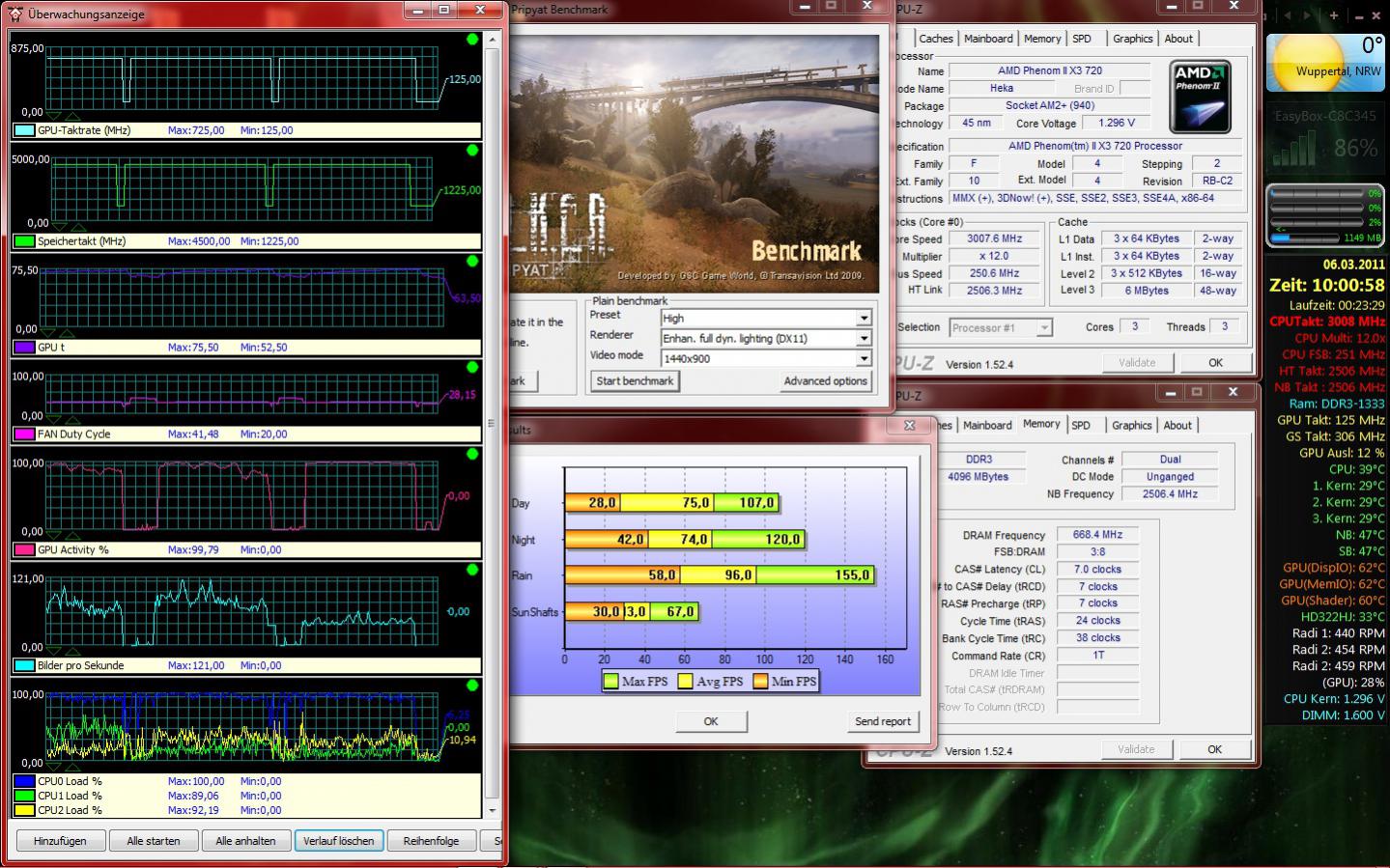The image size is (1390, 868).
Task: Click OK in the upper CPU-Z window
Action: click(x=1215, y=363)
